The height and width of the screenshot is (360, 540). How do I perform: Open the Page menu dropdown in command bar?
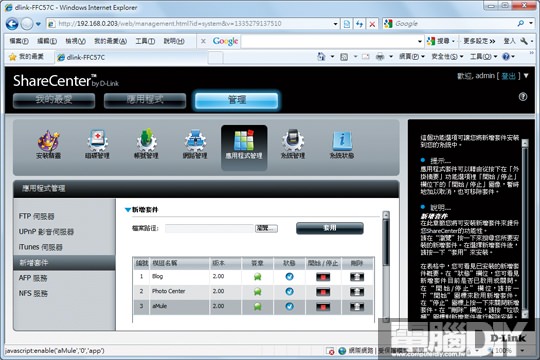[x=412, y=56]
